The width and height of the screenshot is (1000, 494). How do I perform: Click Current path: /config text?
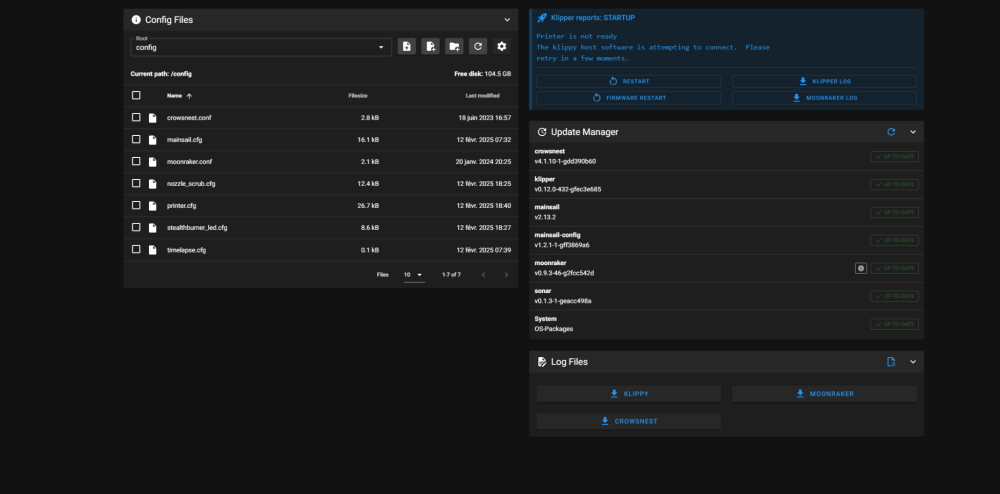pyautogui.click(x=161, y=74)
